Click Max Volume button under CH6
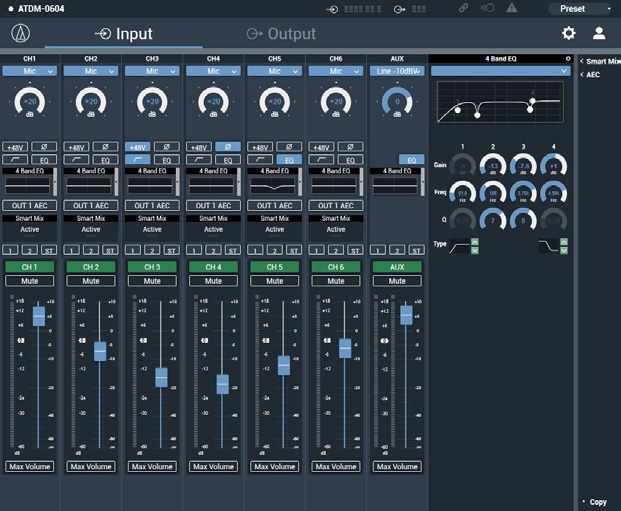The image size is (621, 511). (336, 467)
